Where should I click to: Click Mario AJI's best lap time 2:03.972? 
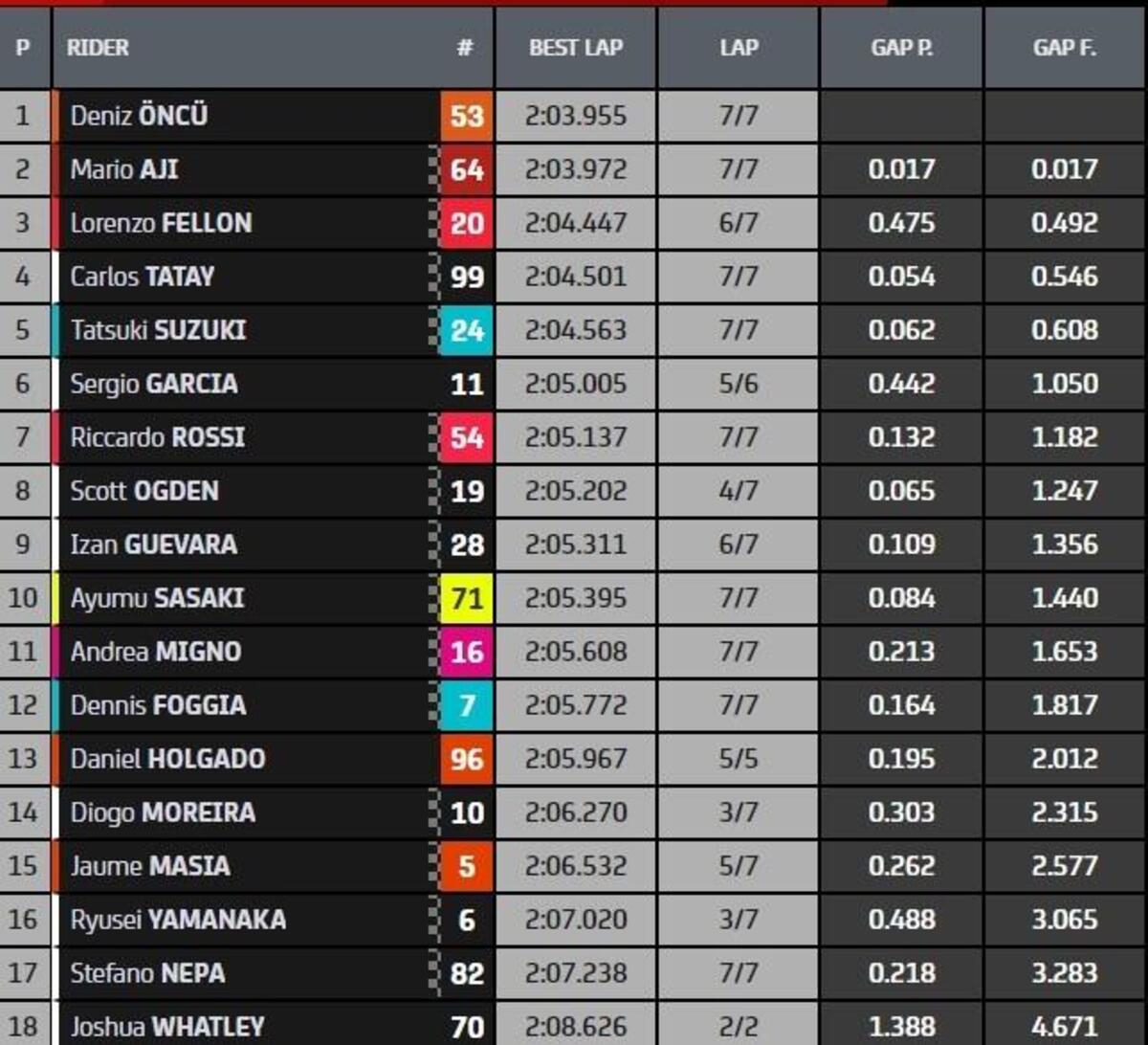[575, 170]
